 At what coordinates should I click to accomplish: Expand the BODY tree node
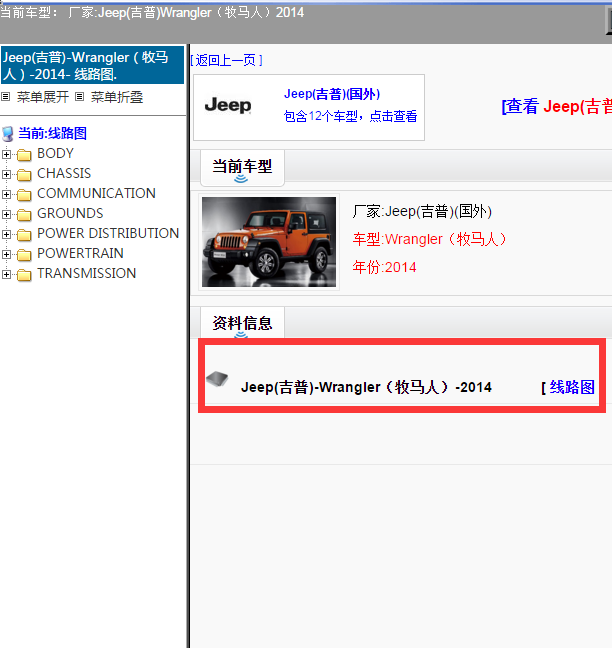6,154
